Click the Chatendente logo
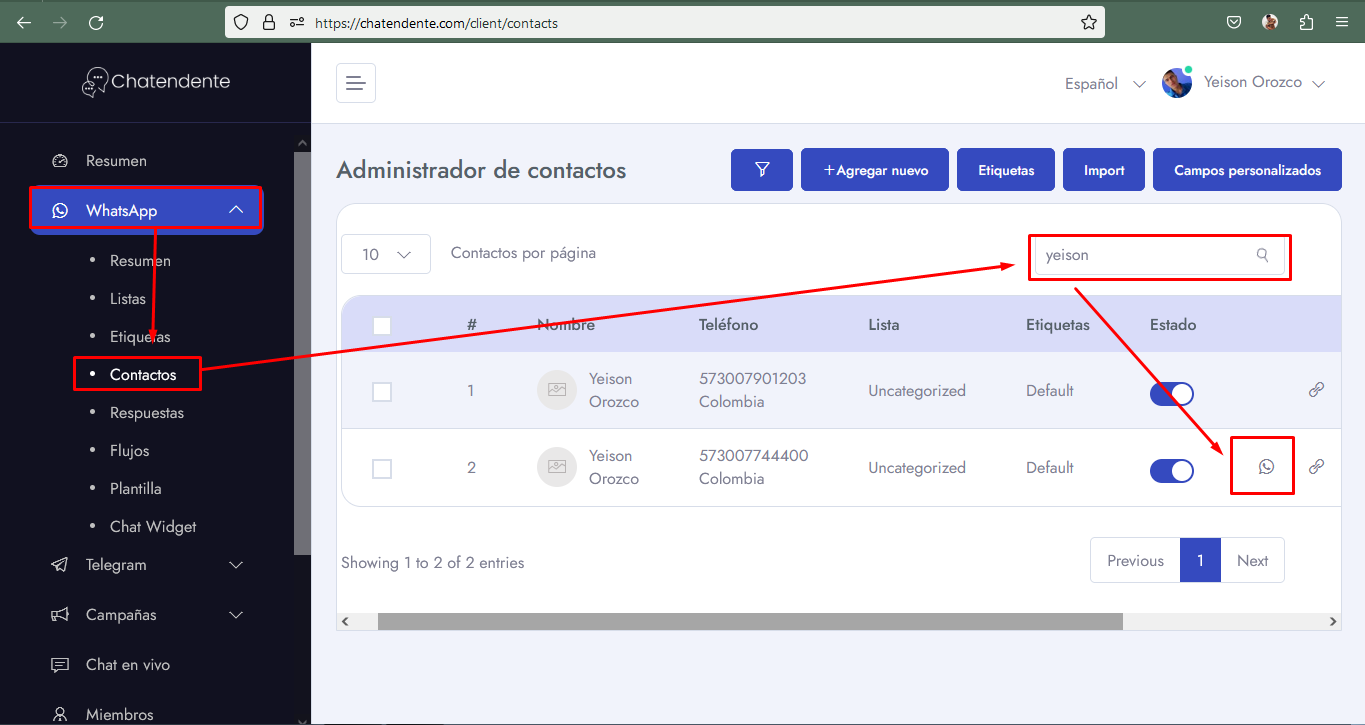1365x725 pixels. [x=156, y=82]
